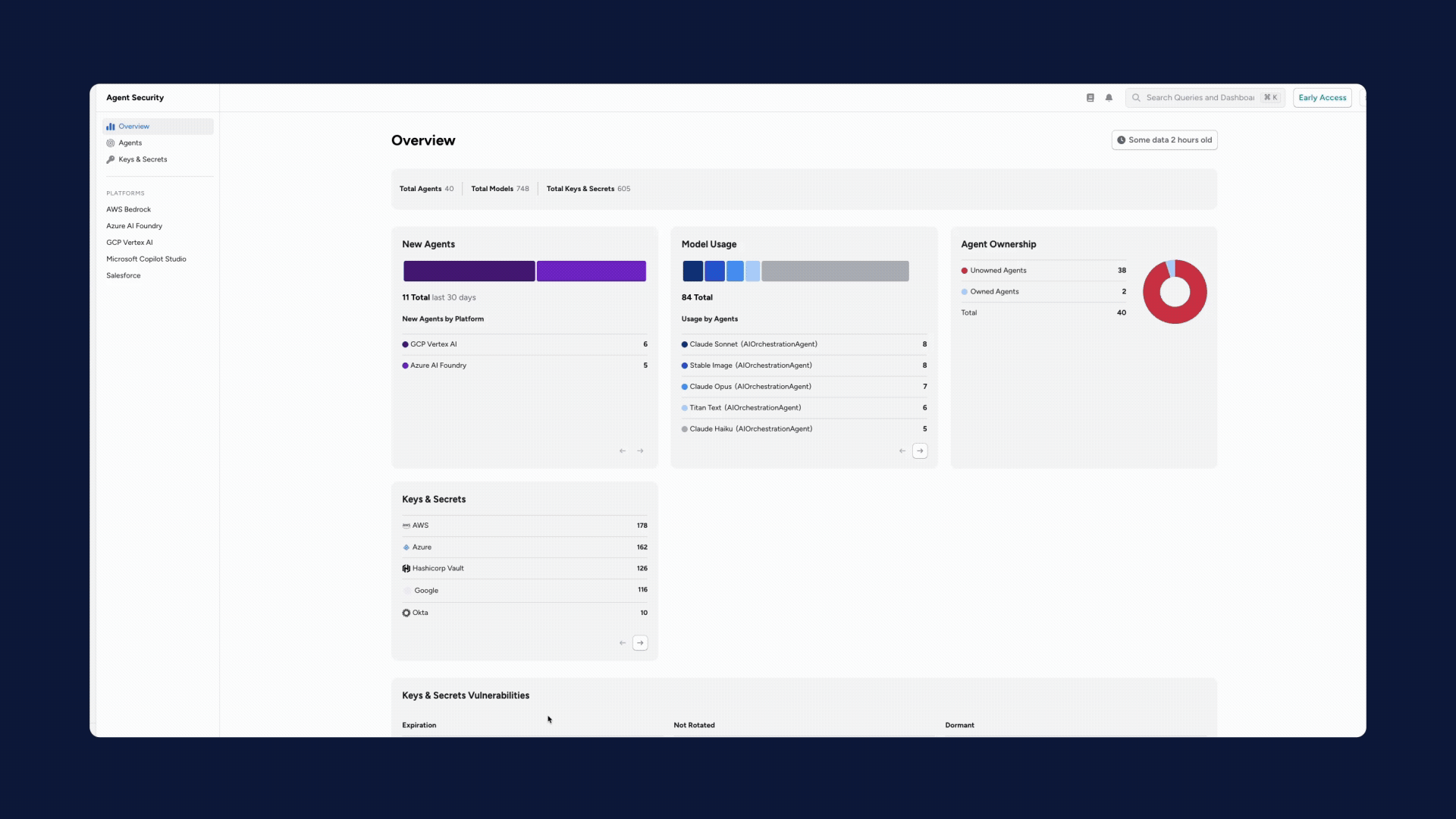Viewport: 1456px width, 819px height.
Task: Click the clock icon beside data age
Action: pos(1121,140)
